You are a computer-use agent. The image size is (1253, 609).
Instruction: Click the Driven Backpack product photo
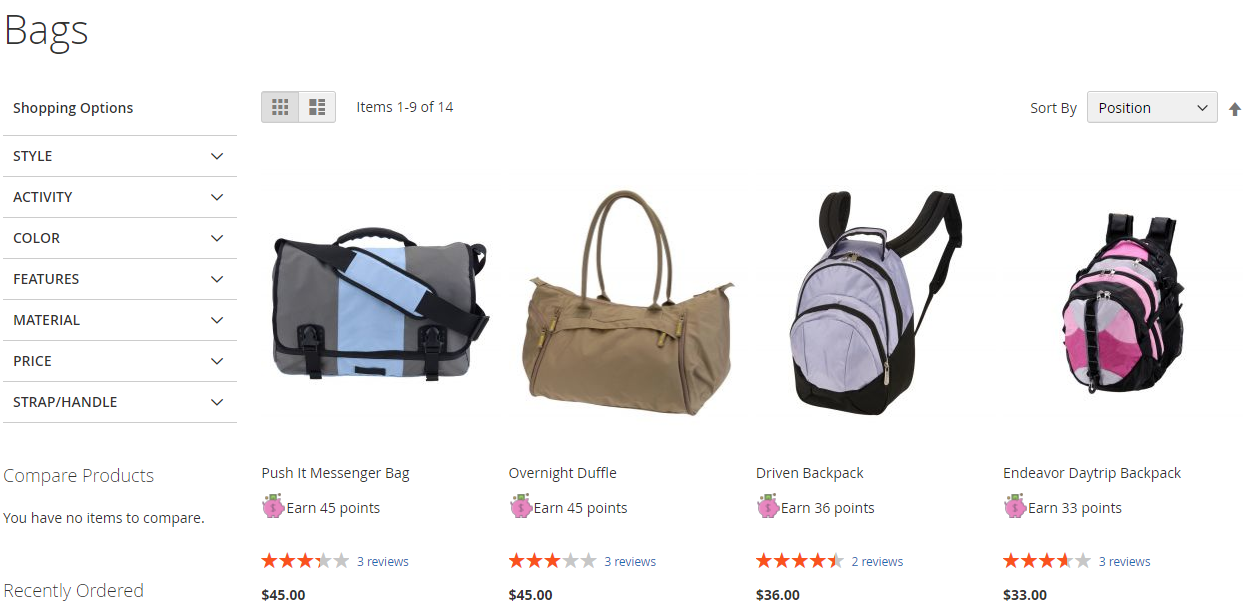[874, 303]
